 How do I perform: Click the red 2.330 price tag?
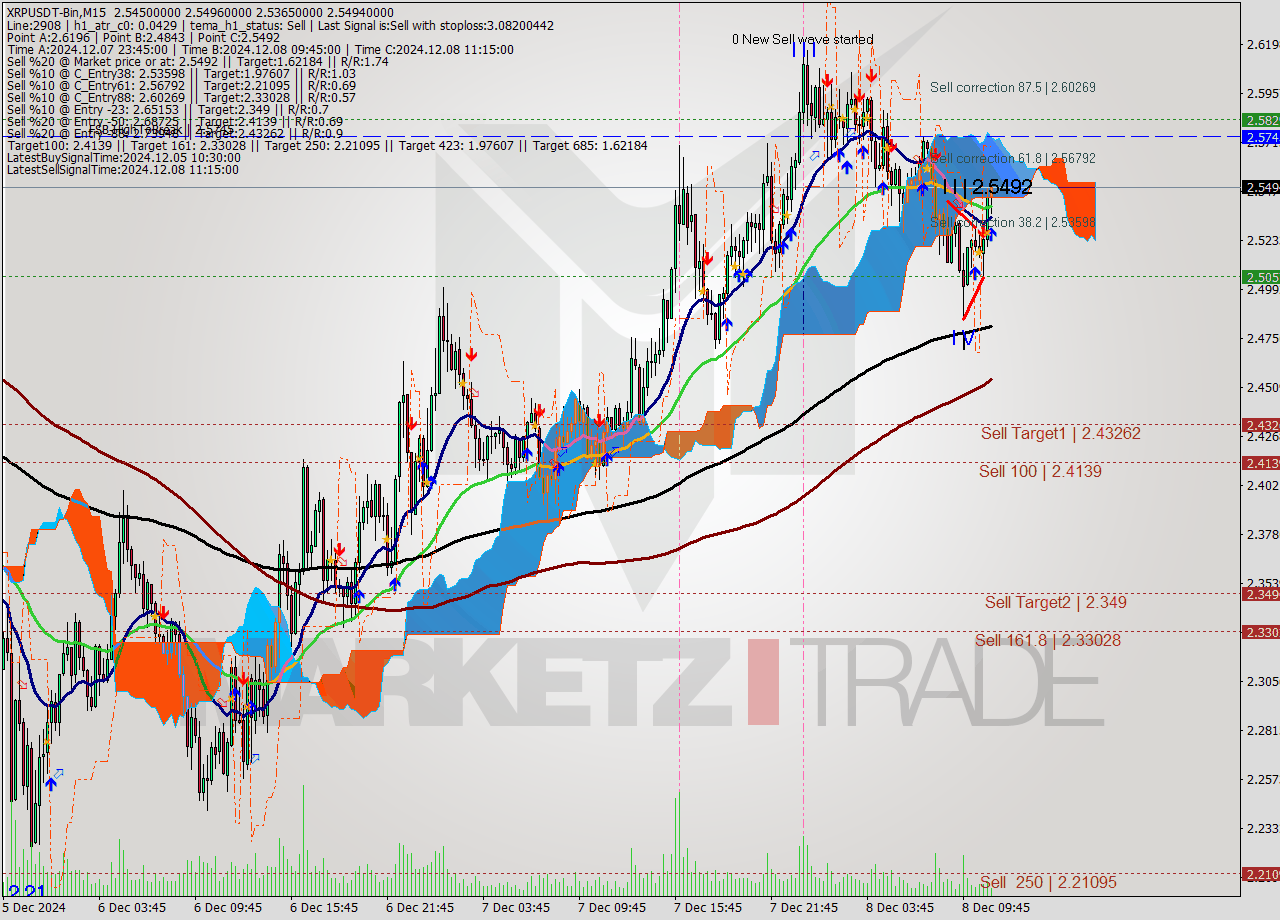click(1260, 632)
